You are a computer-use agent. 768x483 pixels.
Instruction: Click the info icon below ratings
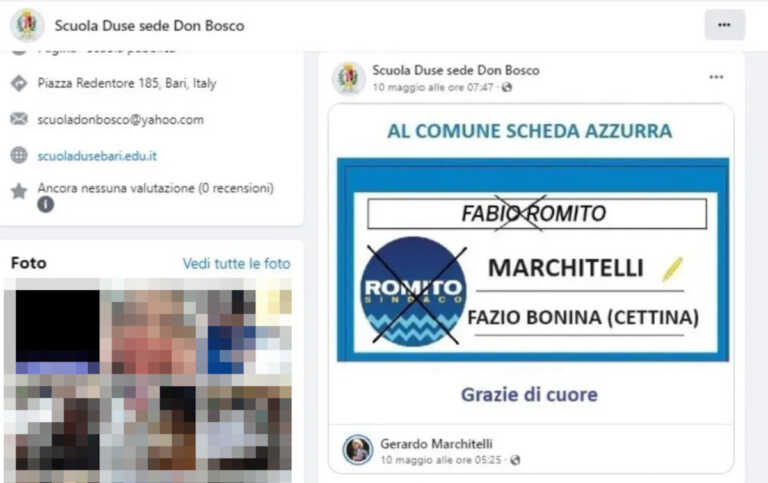coord(46,204)
